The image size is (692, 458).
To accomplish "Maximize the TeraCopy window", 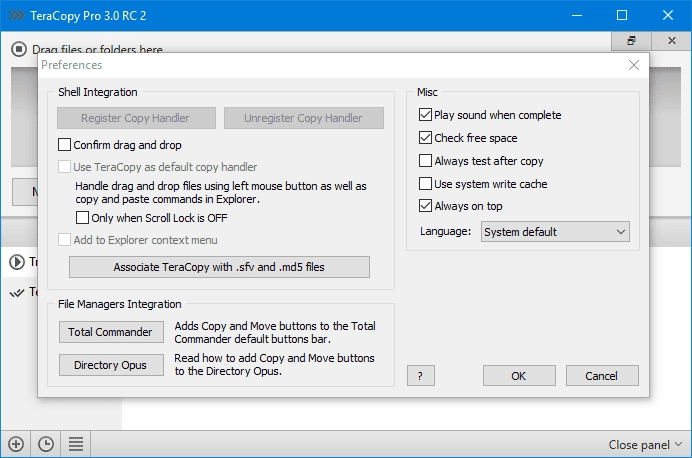I will click(622, 15).
